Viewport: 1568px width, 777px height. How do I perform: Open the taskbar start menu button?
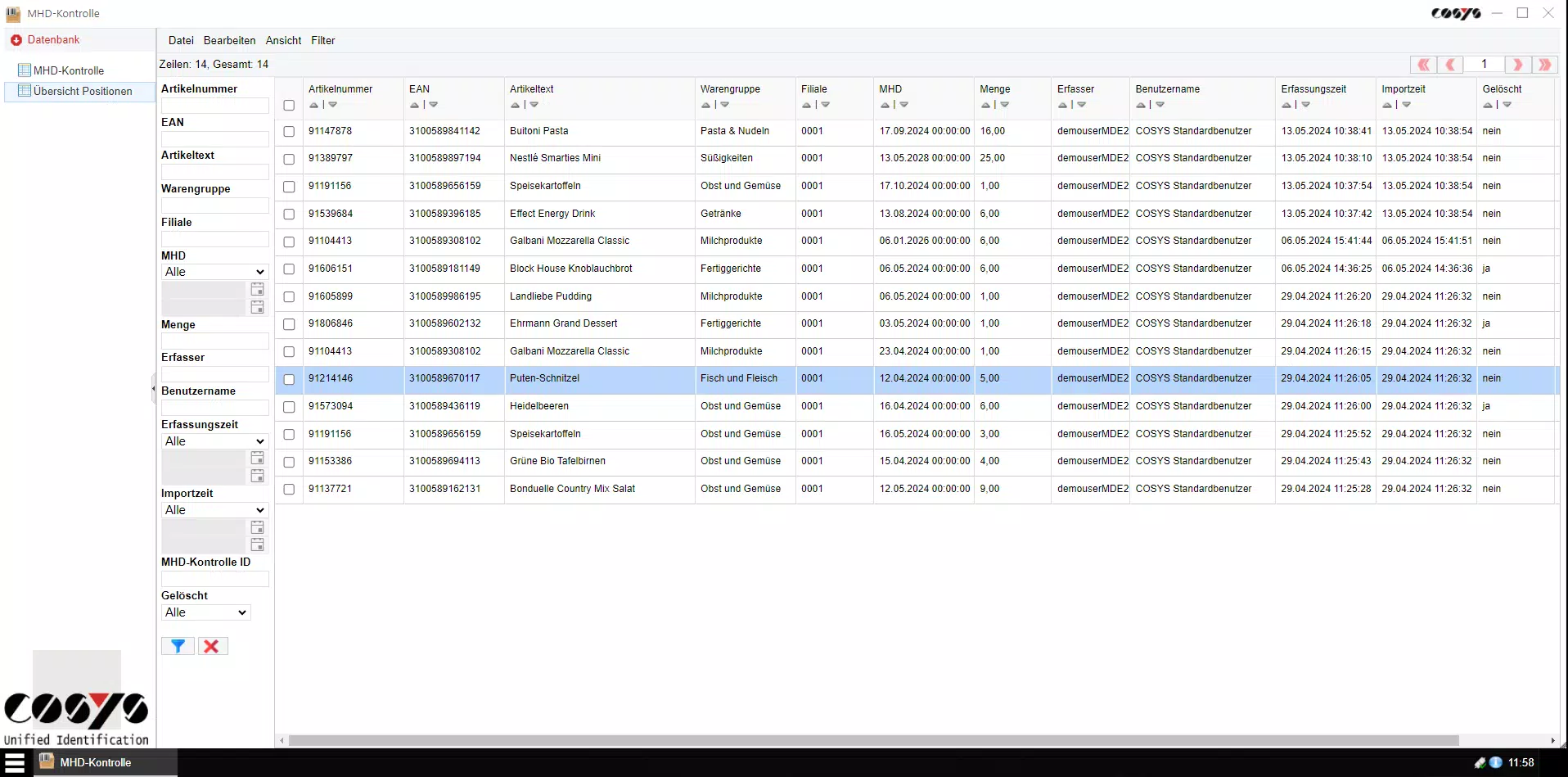point(15,762)
